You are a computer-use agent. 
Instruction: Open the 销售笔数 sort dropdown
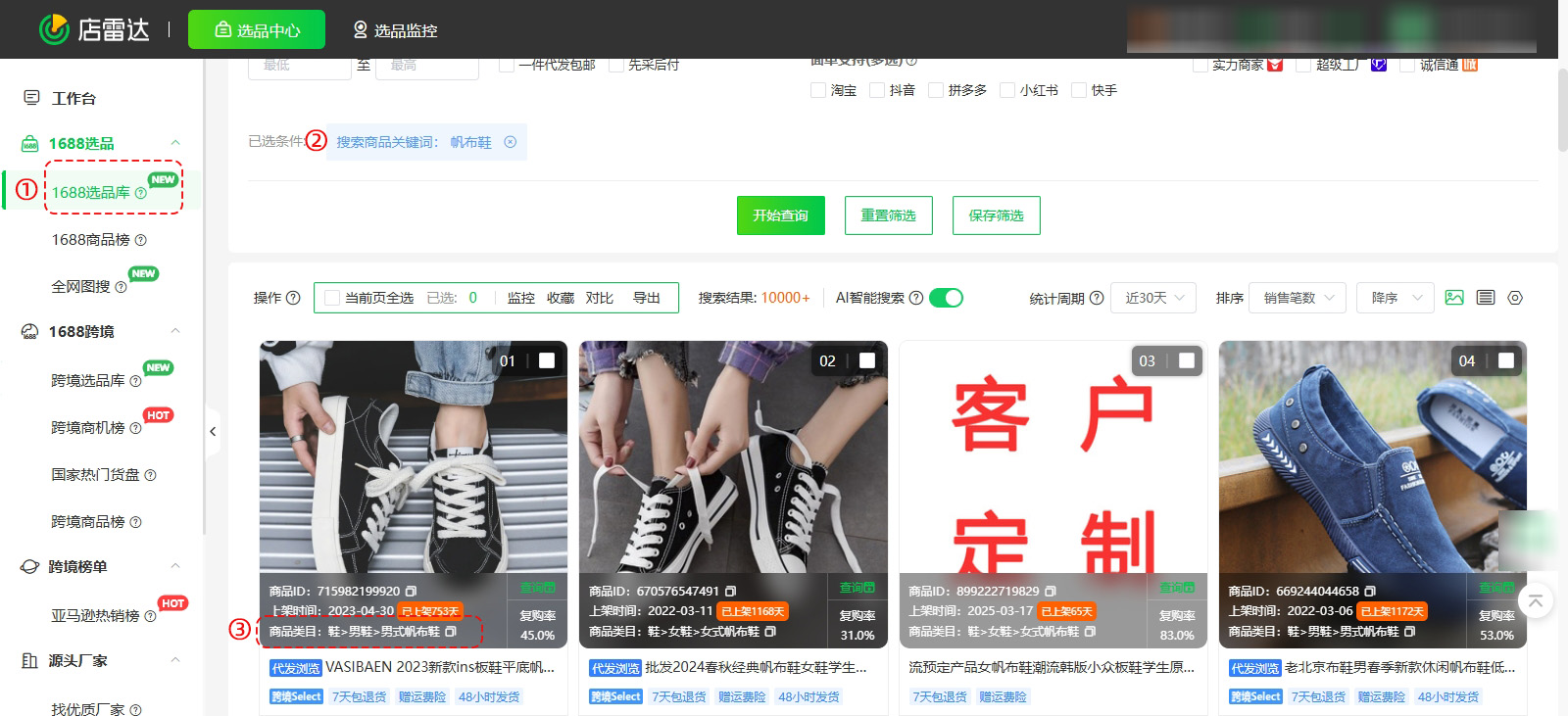[x=1298, y=298]
